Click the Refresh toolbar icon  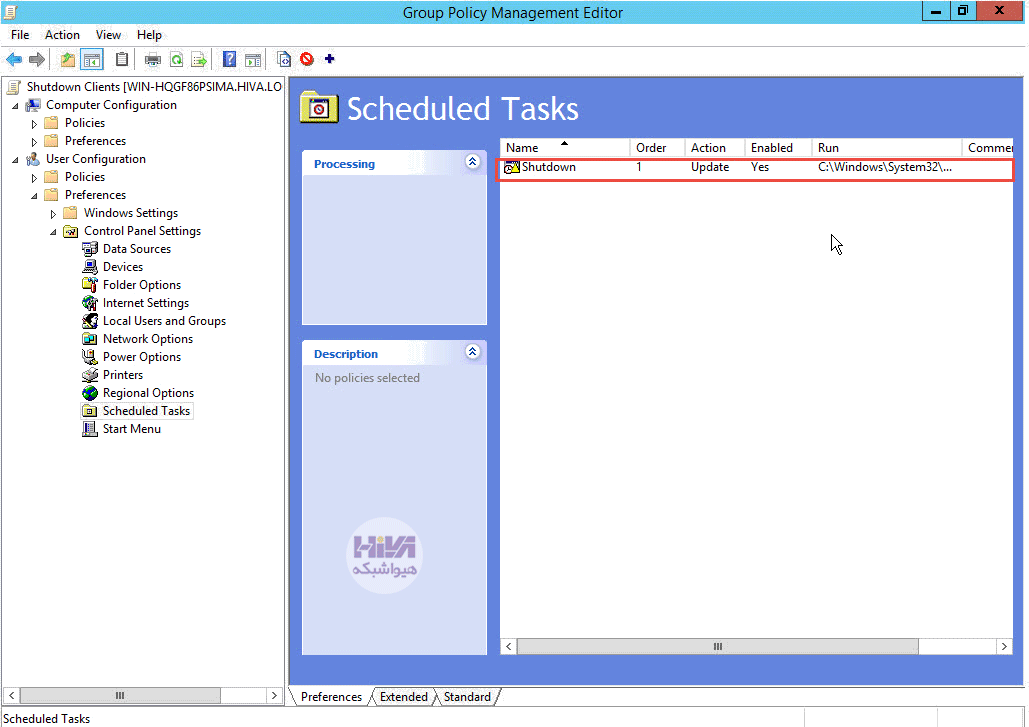[177, 60]
